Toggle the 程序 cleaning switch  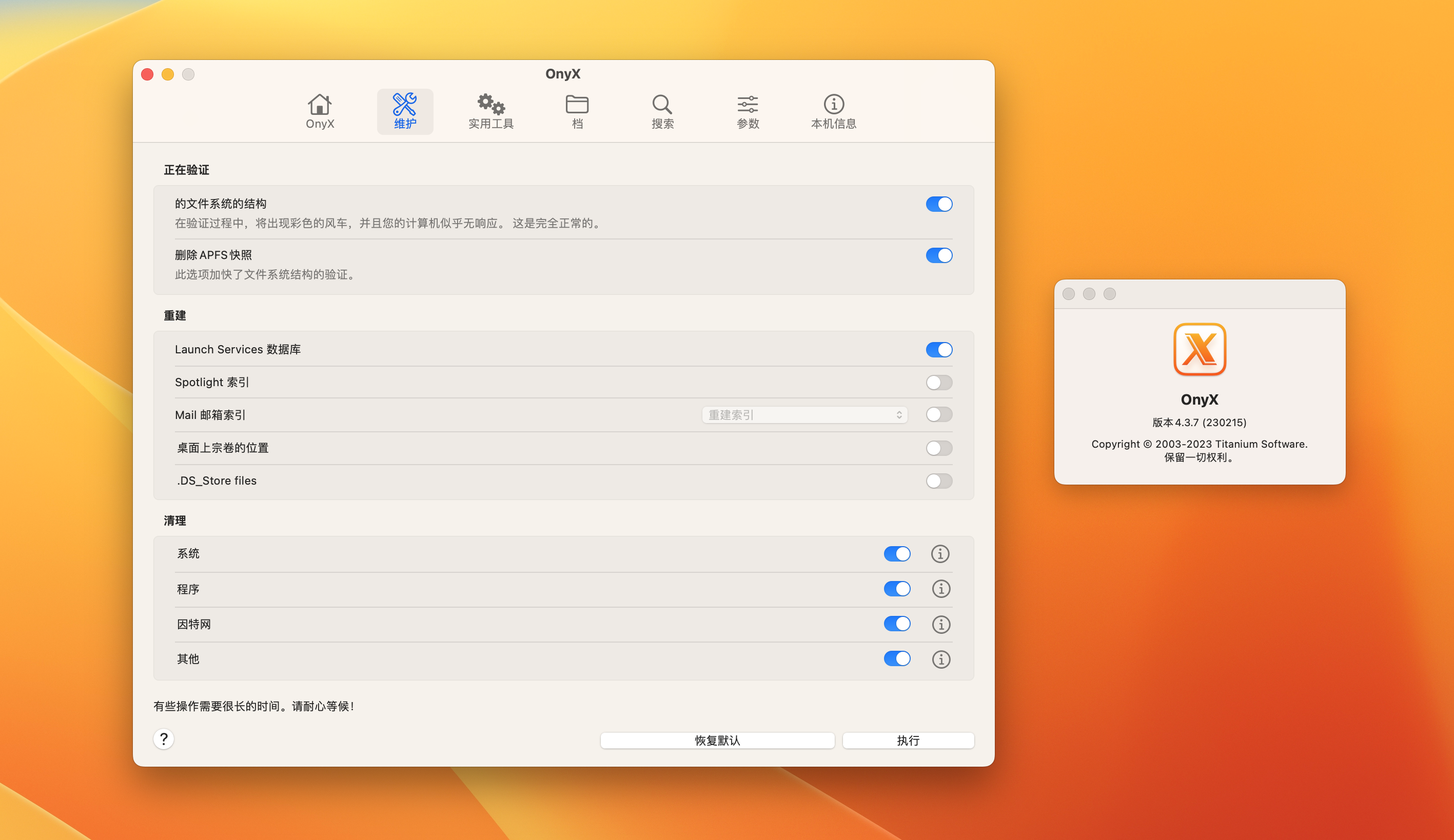(897, 589)
